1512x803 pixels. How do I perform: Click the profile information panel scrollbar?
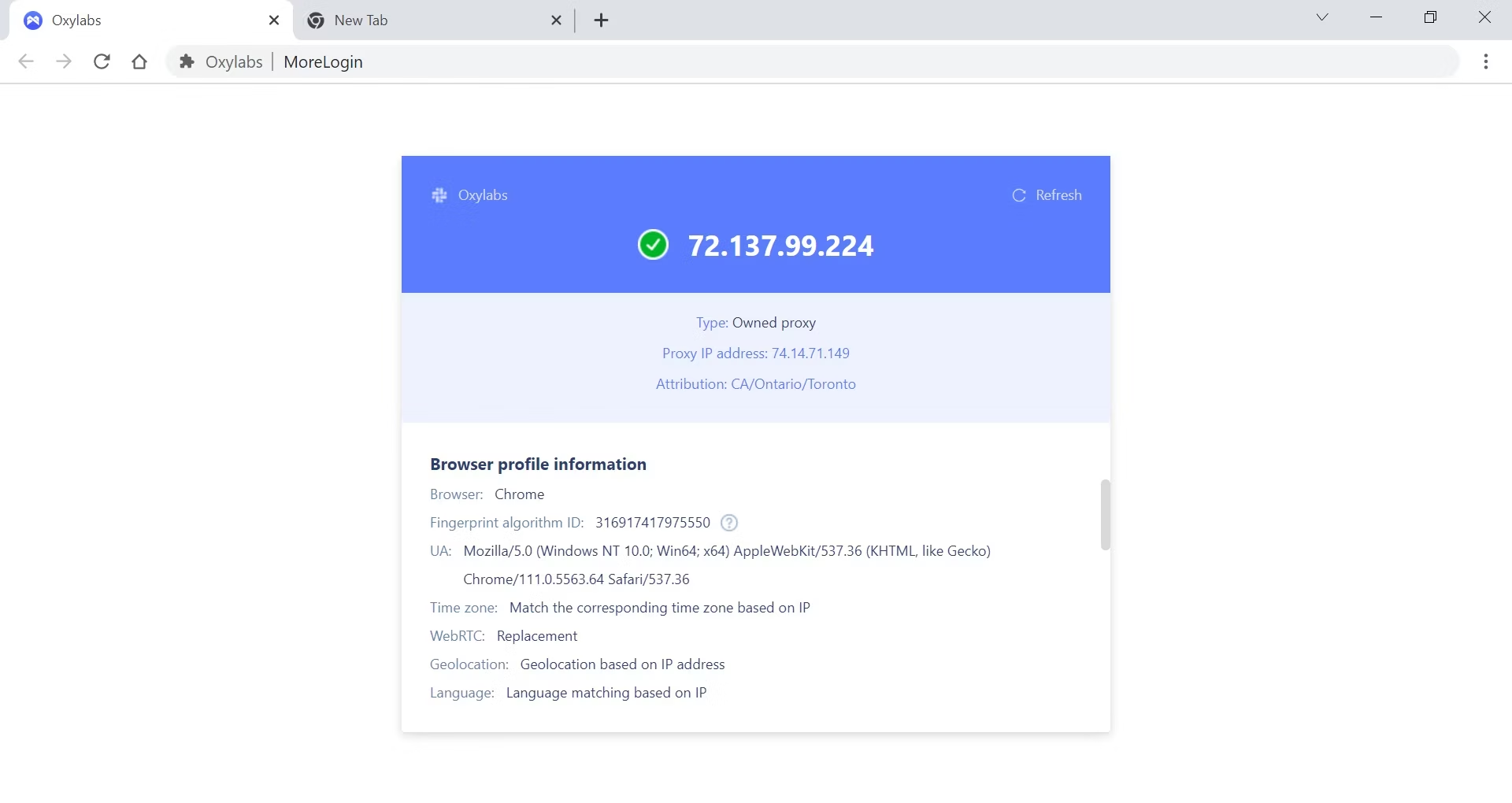(x=1105, y=514)
